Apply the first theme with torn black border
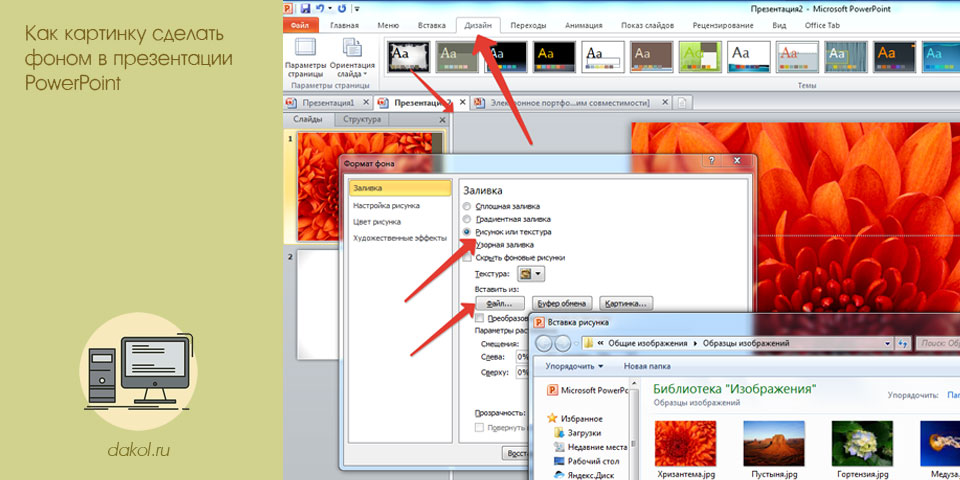The height and width of the screenshot is (480, 960). pos(408,57)
